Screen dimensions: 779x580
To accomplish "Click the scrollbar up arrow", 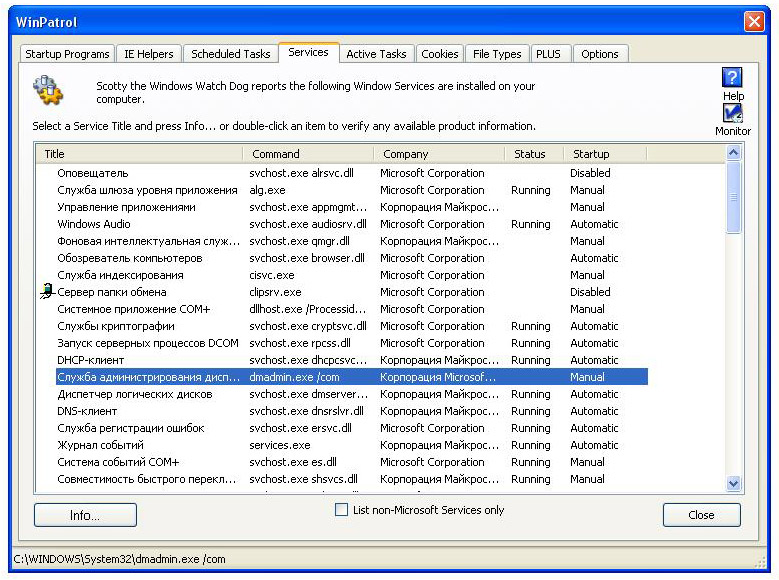I will [733, 153].
